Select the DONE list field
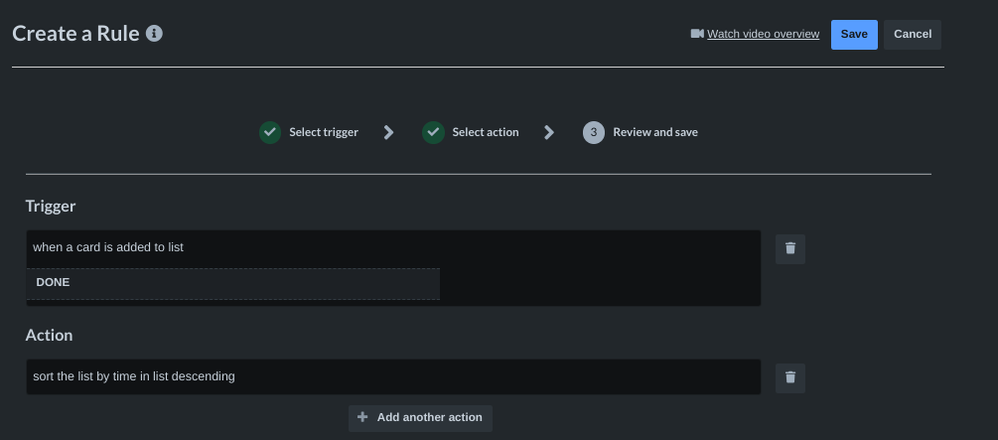Image resolution: width=998 pixels, height=440 pixels. click(x=232, y=283)
